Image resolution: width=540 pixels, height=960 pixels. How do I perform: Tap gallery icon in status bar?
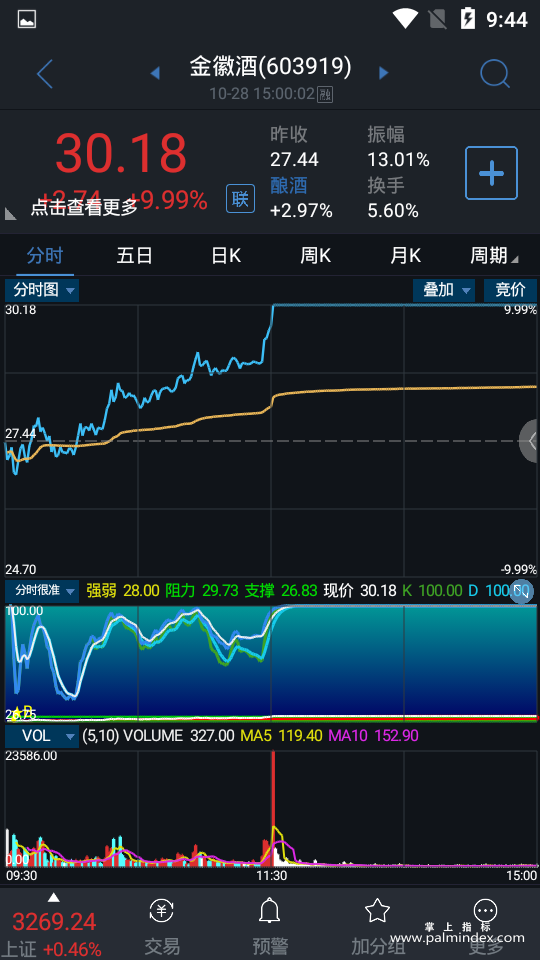[x=27, y=20]
